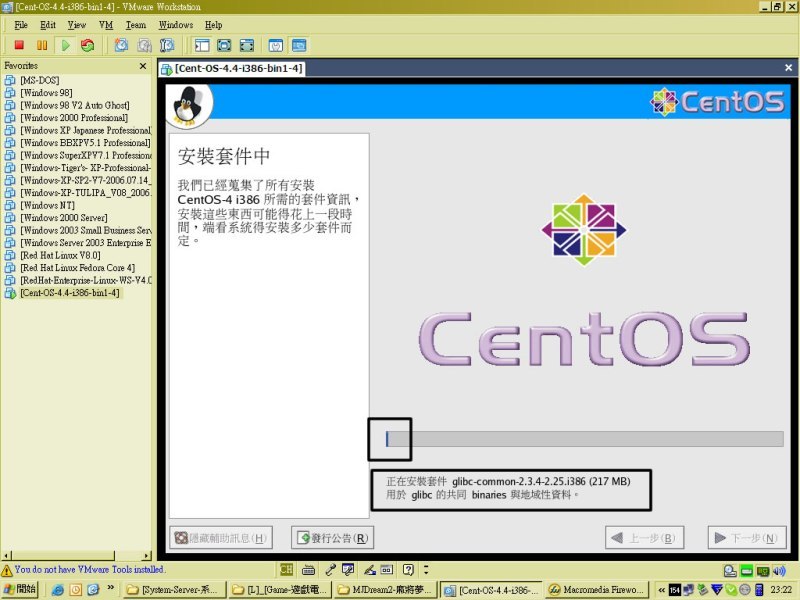This screenshot has width=800, height=600.
Task: Click the yellow VMware Tools warning icon
Action: [7, 570]
